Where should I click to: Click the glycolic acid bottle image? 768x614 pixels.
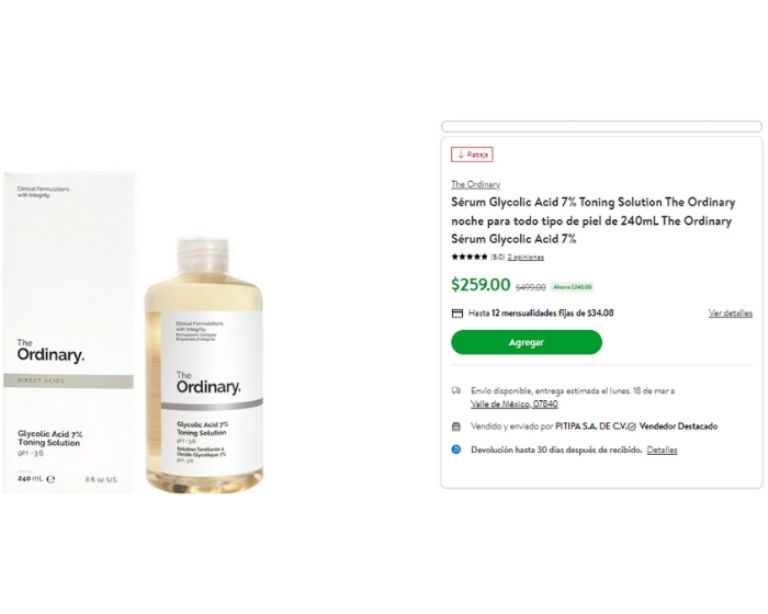(x=206, y=368)
